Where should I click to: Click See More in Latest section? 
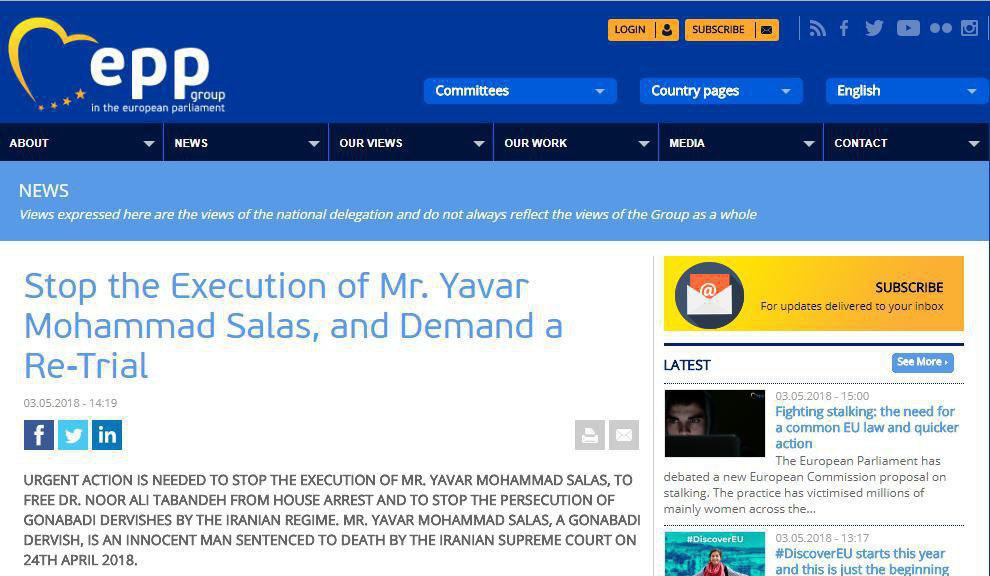(x=922, y=362)
